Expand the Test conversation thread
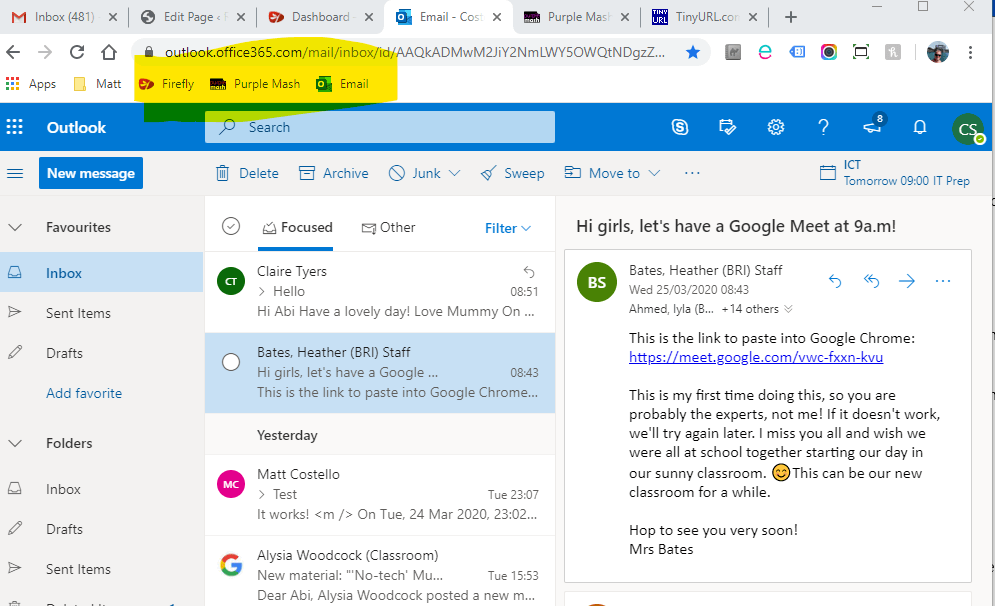995x606 pixels. point(261,494)
